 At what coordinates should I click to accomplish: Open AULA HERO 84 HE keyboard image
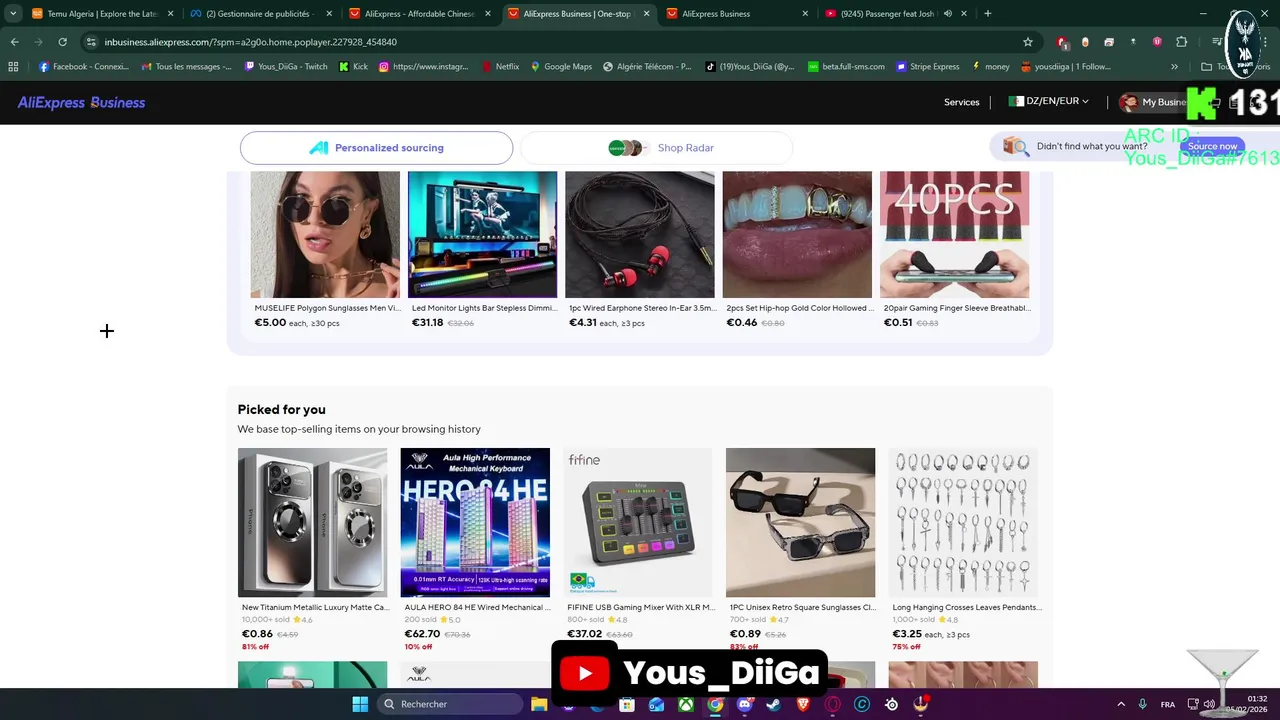[475, 522]
